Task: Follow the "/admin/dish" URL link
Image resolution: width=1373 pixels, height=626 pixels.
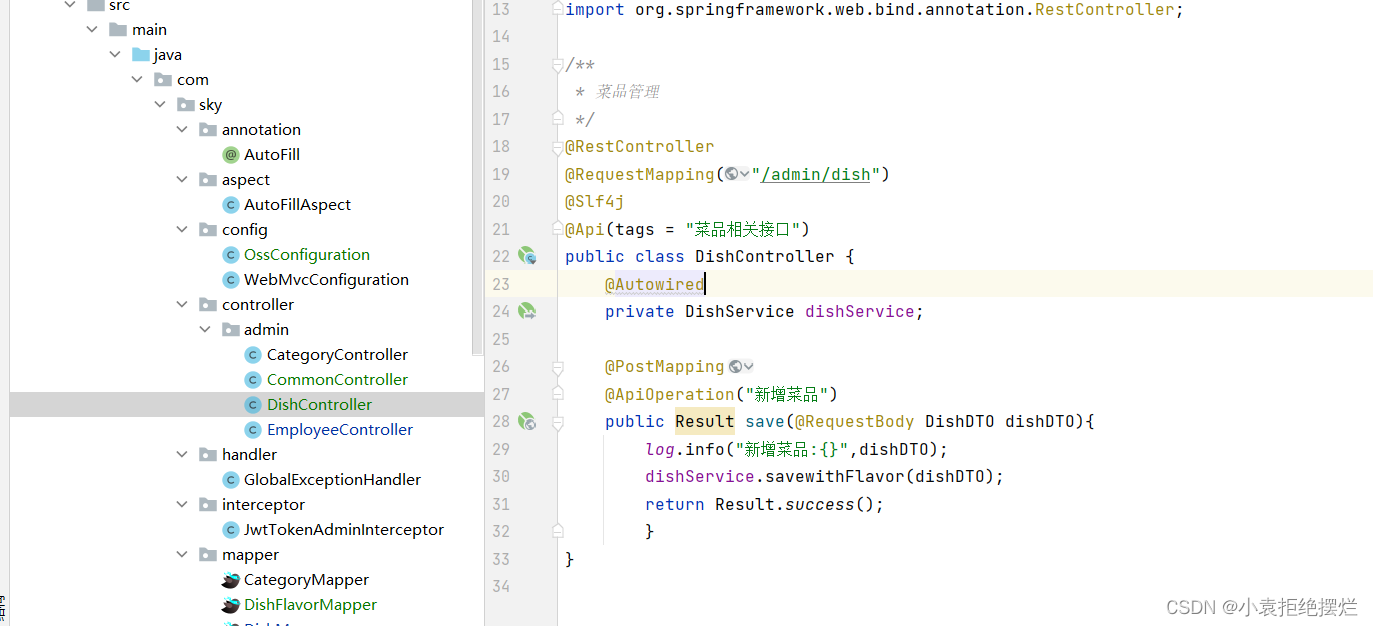Action: pos(816,174)
